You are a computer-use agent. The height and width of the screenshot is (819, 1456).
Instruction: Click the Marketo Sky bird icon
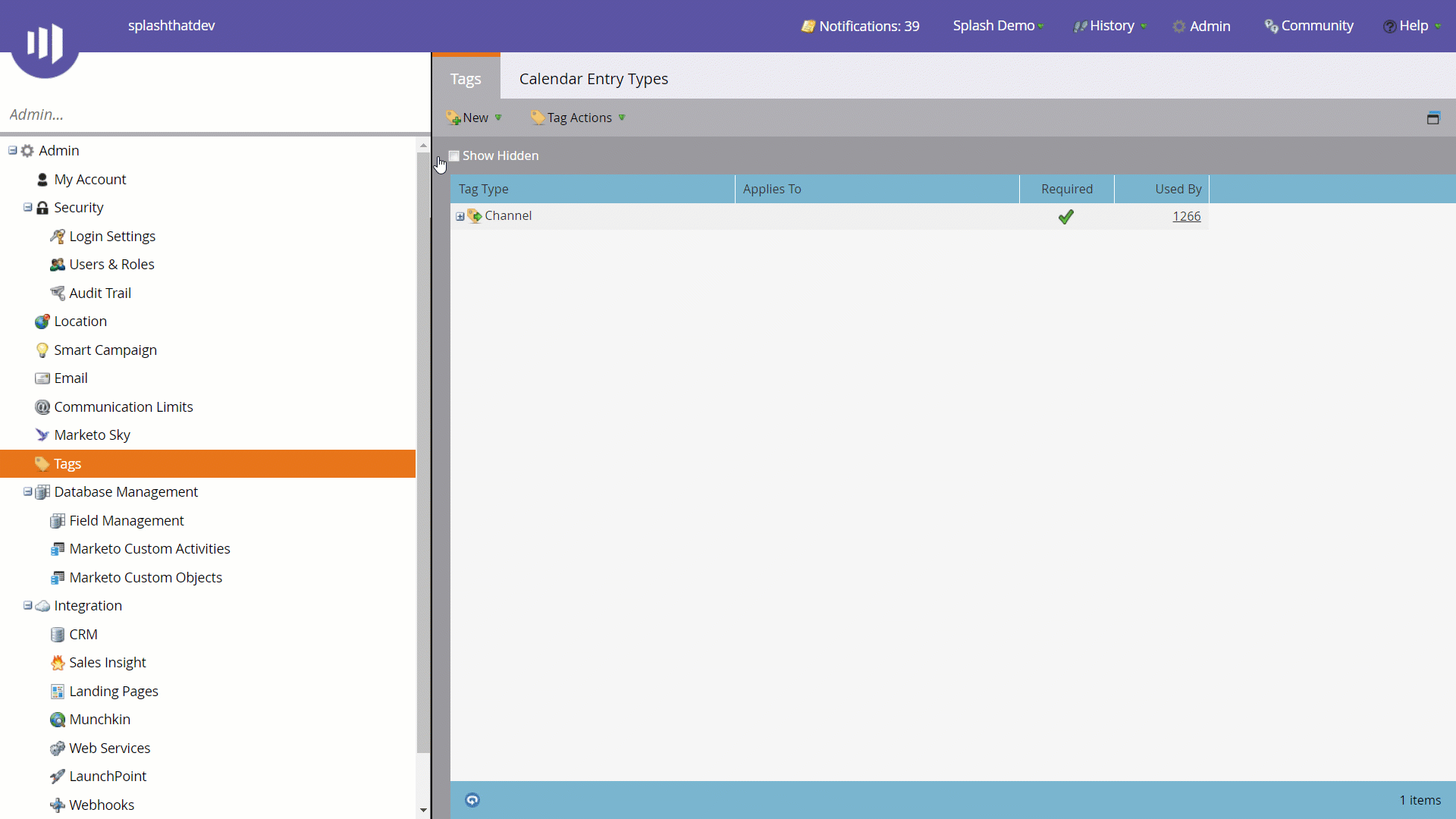pos(42,435)
